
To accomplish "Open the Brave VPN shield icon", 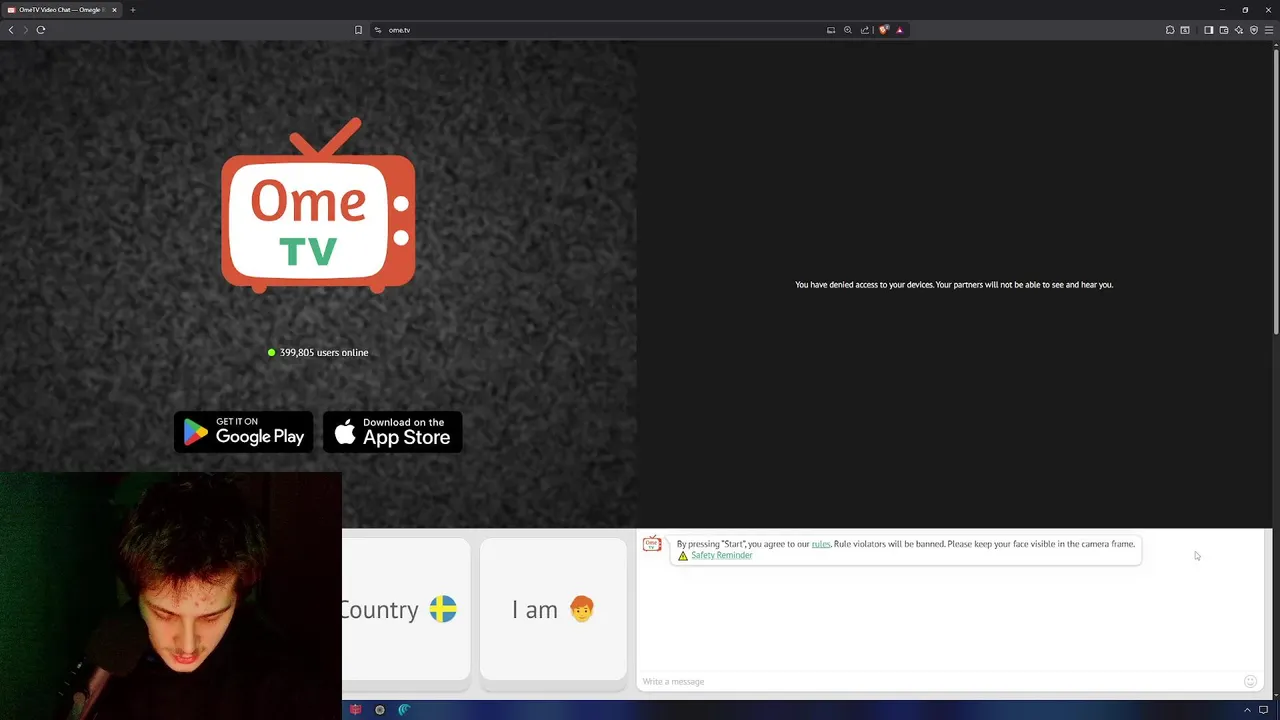I will coord(1253,30).
